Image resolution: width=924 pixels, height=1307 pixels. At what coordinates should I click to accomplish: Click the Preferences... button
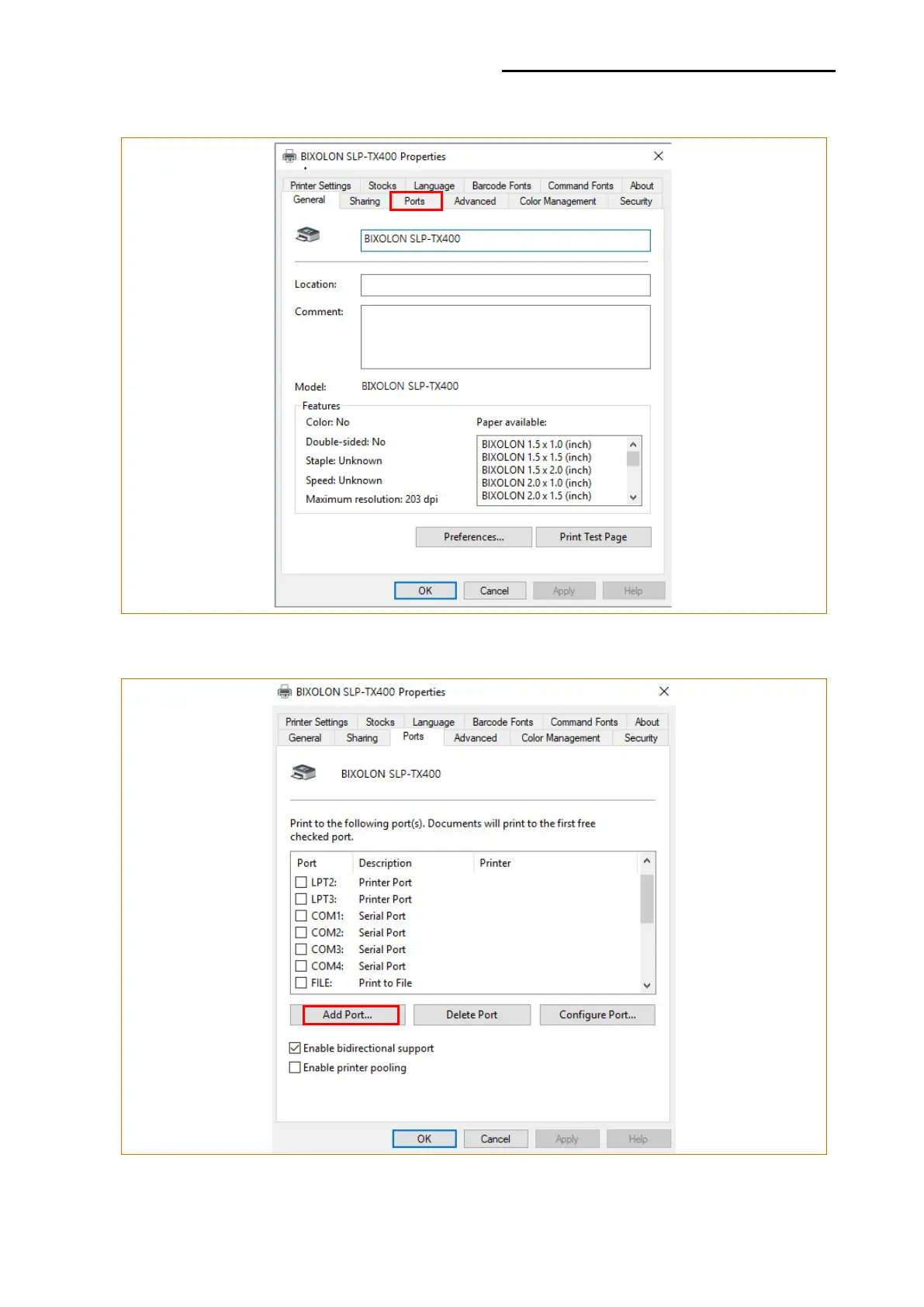pyautogui.click(x=474, y=537)
